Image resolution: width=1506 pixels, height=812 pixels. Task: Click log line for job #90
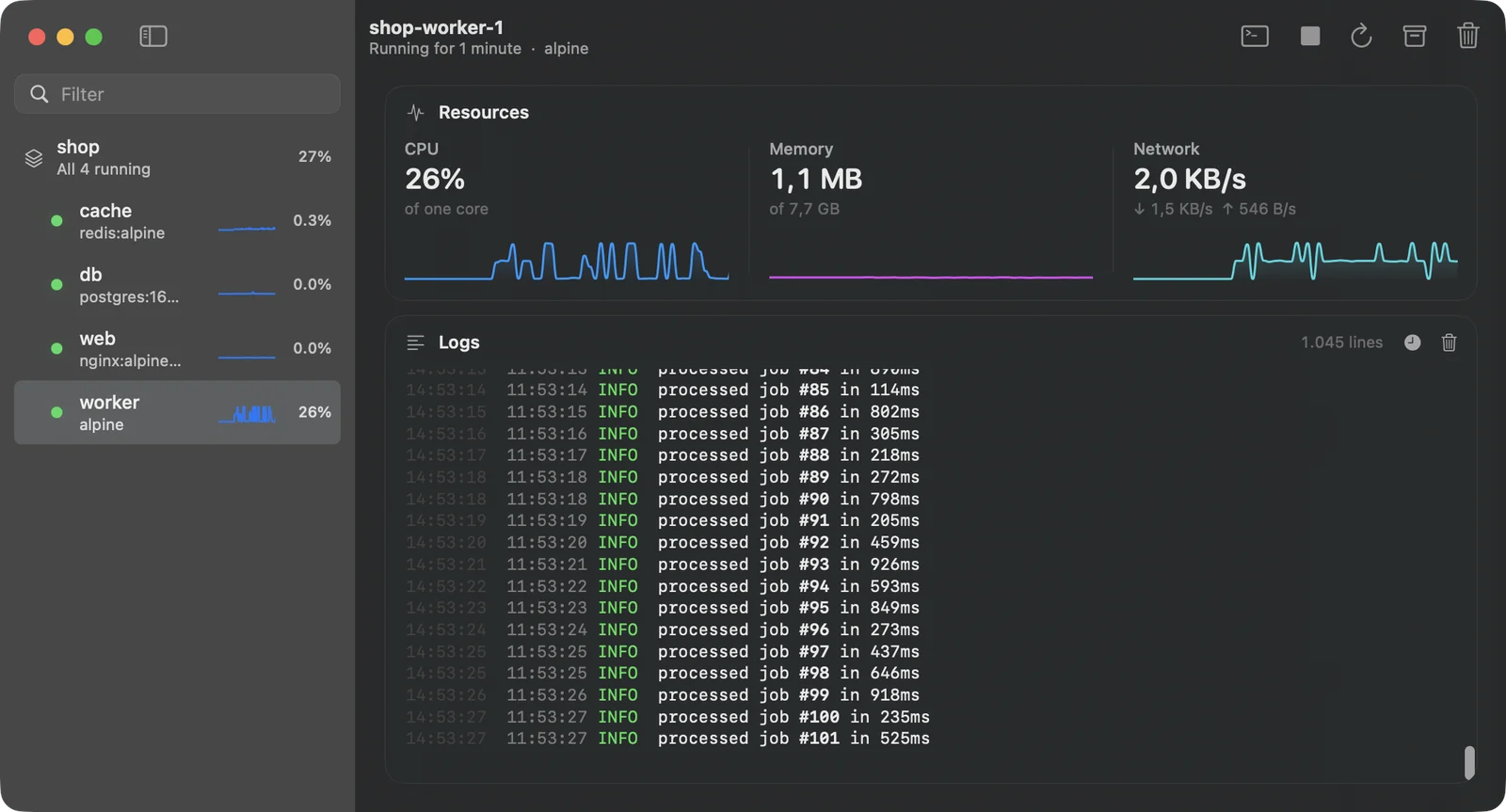point(663,499)
